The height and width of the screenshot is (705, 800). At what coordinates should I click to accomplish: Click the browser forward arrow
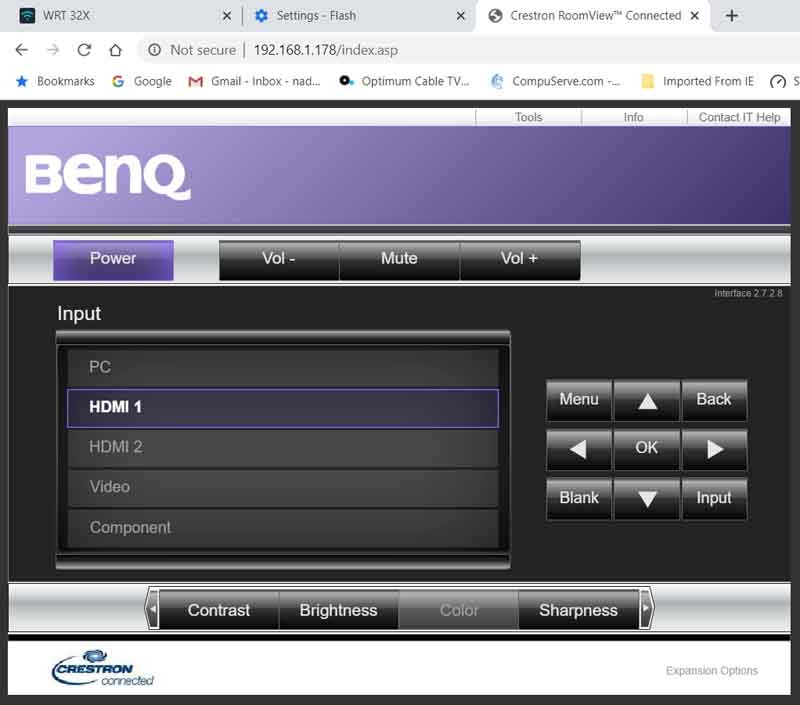[x=53, y=50]
